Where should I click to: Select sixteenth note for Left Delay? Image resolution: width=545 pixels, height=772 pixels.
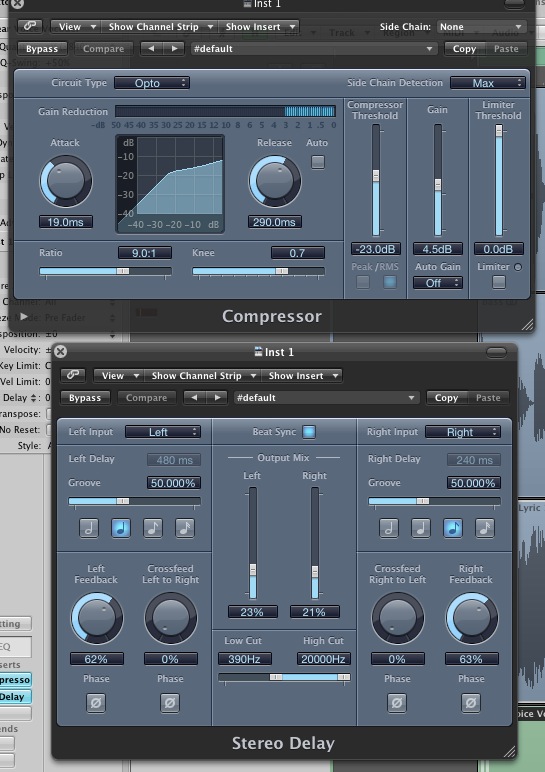[185, 528]
